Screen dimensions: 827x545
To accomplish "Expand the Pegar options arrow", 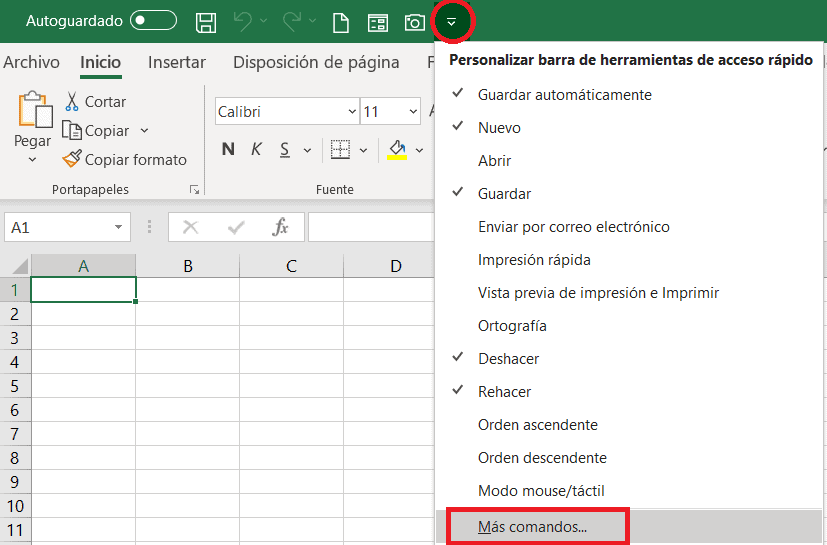I will coord(32,159).
